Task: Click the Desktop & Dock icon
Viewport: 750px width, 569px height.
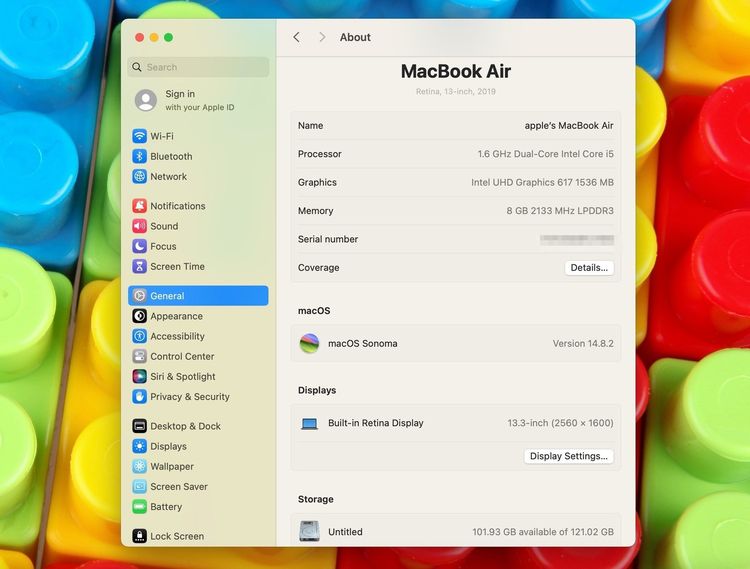Action: coord(139,426)
